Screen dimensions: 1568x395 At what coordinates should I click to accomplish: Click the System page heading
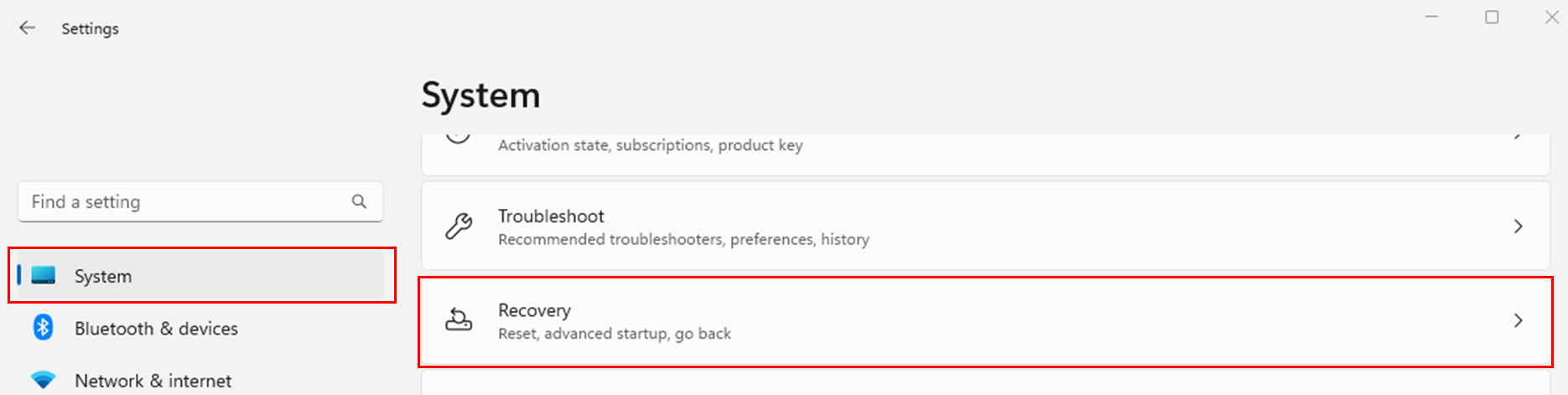click(480, 96)
